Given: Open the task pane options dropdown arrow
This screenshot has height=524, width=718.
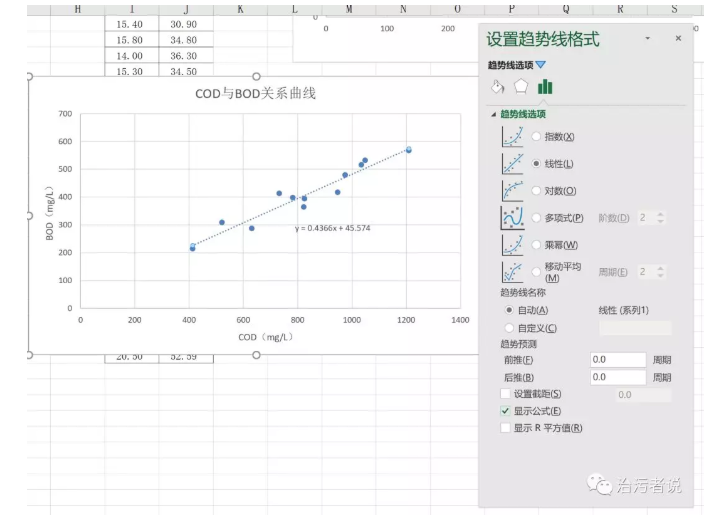Looking at the screenshot, I should 647,38.
